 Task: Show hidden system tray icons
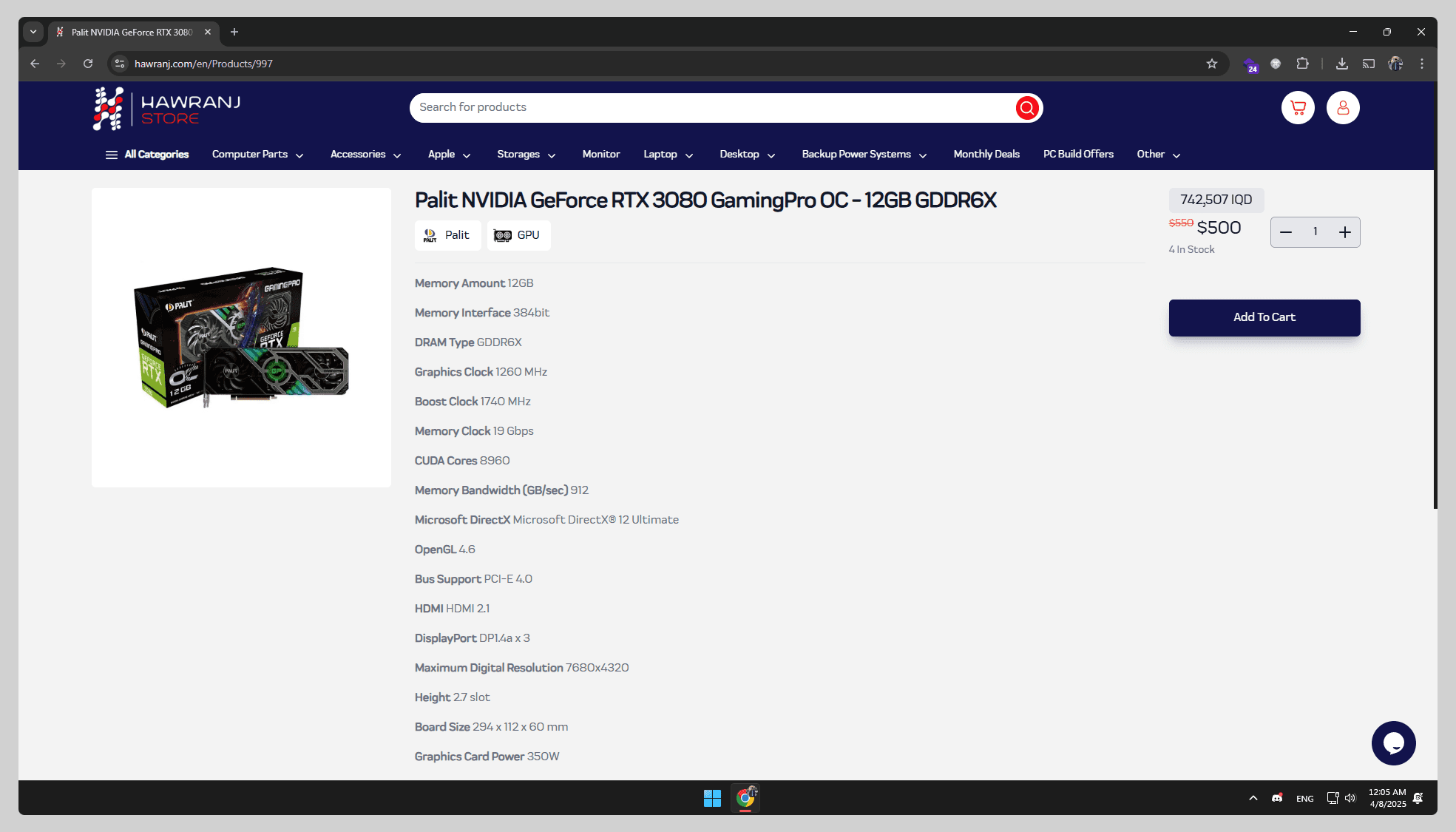(x=1253, y=798)
